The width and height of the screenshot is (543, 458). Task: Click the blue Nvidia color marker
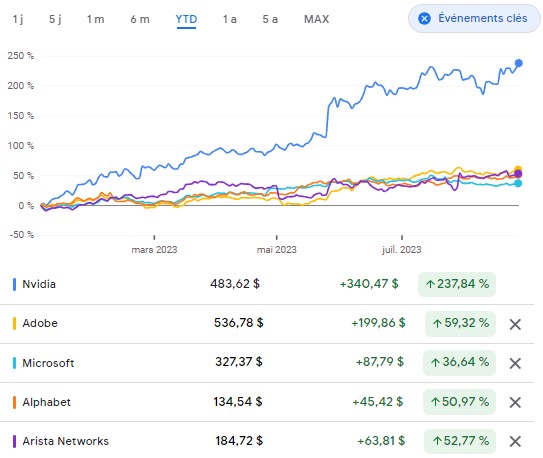click(x=14, y=285)
